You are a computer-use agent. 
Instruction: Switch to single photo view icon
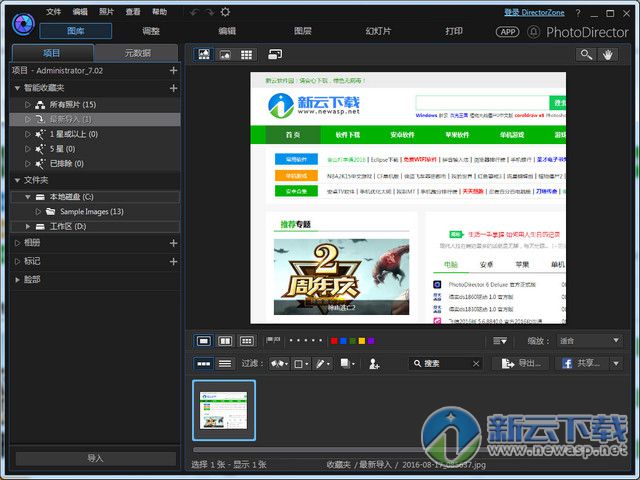pos(204,341)
